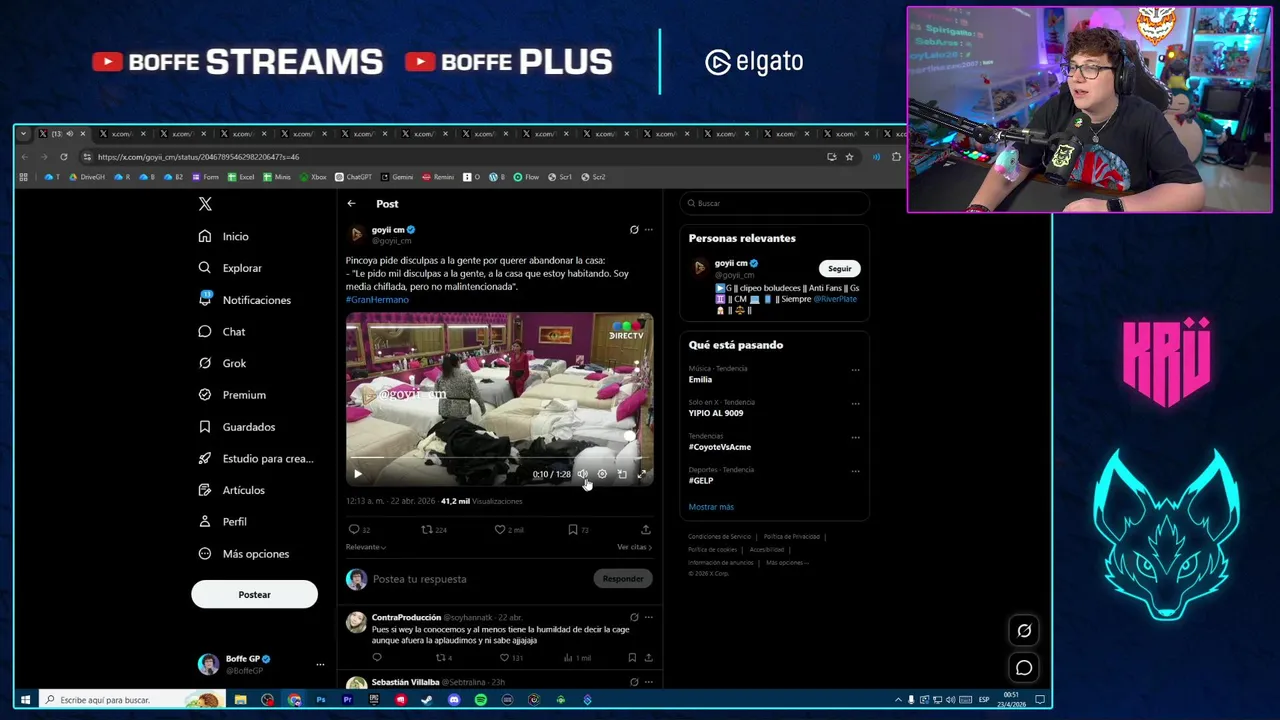The image size is (1280, 720).
Task: Open Artículos in sidebar
Action: 231,490
